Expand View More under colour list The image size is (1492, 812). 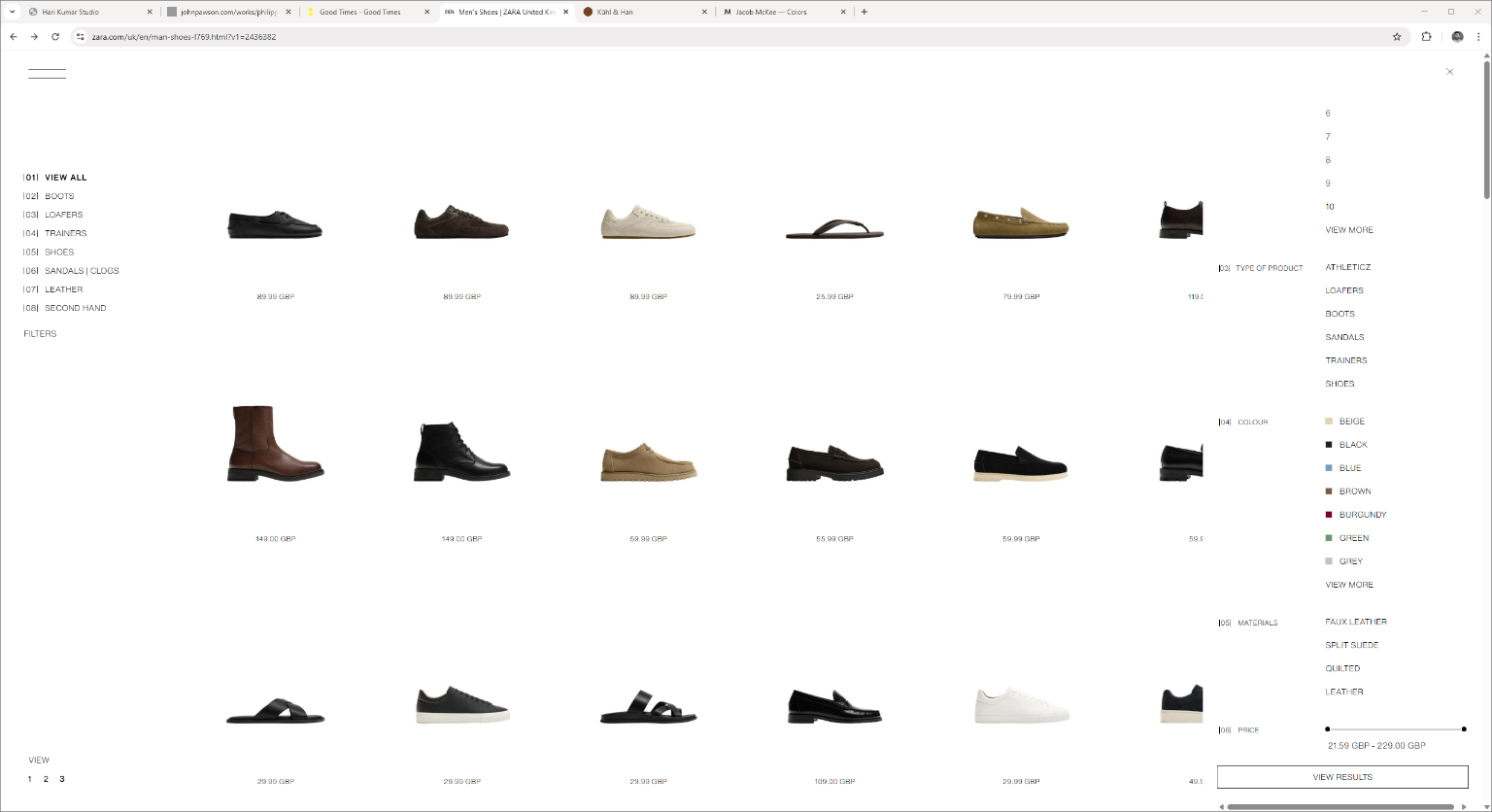pyautogui.click(x=1349, y=585)
